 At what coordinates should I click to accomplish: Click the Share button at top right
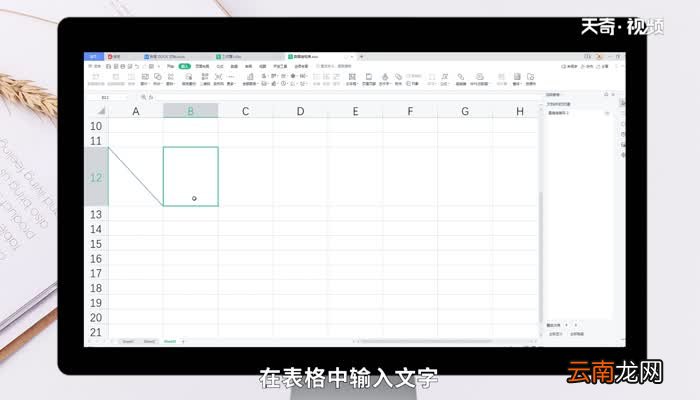click(x=603, y=66)
